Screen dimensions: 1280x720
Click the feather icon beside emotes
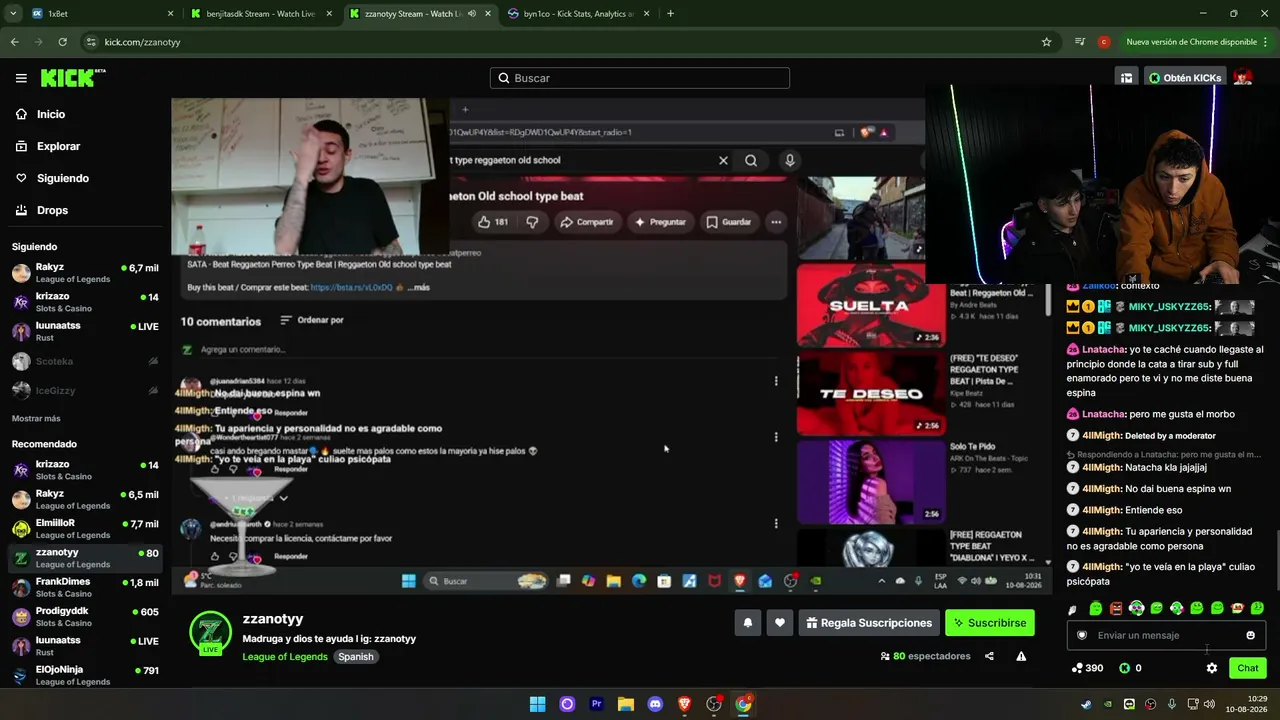coord(1073,609)
